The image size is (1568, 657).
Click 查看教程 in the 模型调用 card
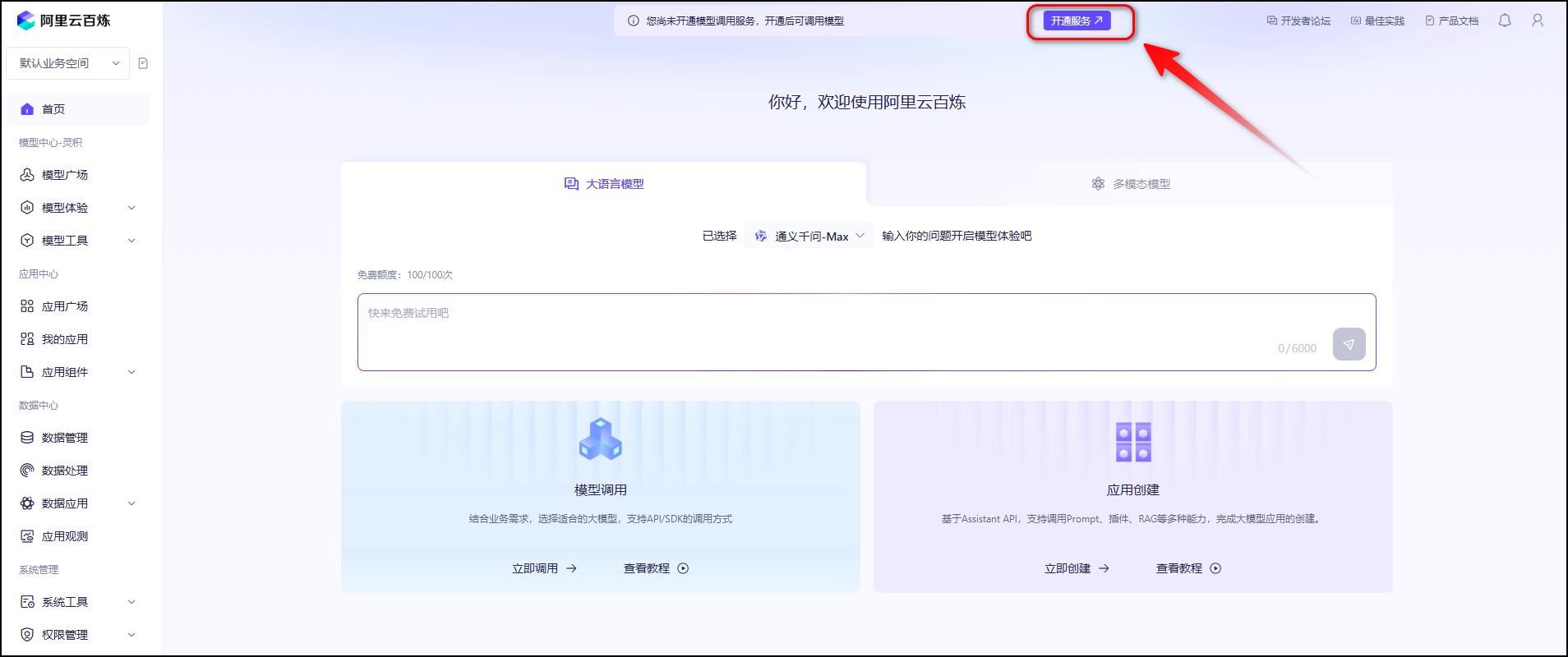pos(656,568)
